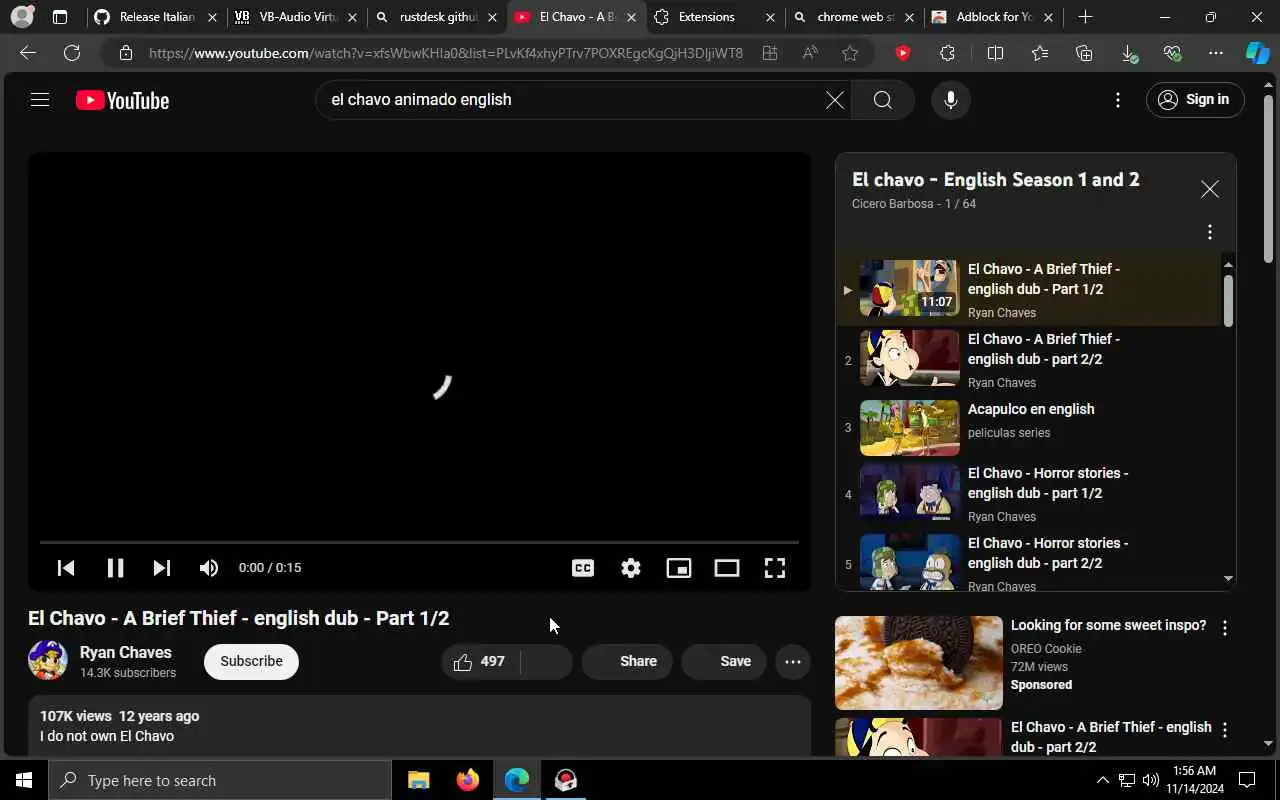Start voice search with the microphone
This screenshot has height=800, width=1280.
pyautogui.click(x=951, y=100)
